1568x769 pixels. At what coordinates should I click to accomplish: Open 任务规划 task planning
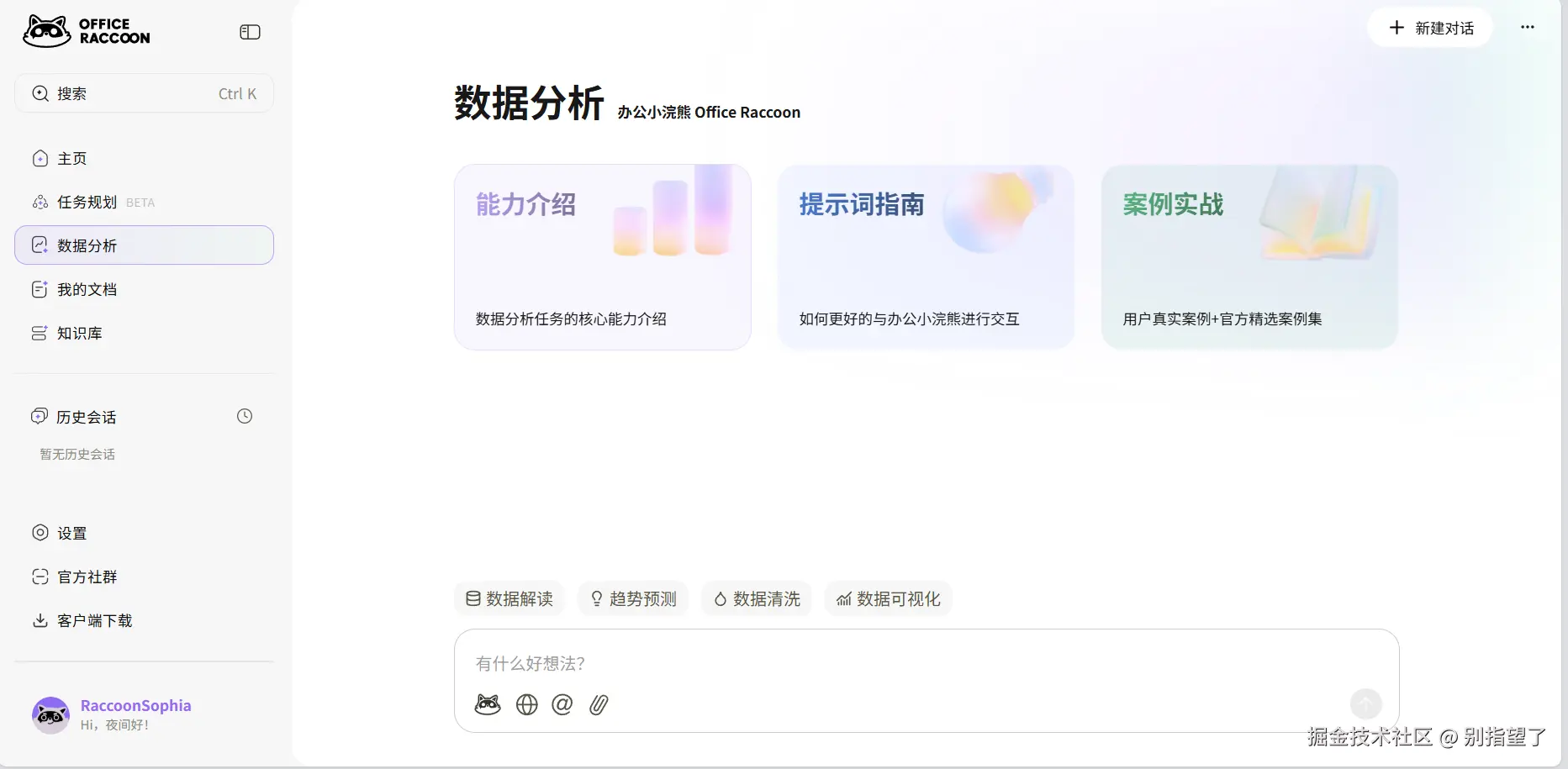144,203
